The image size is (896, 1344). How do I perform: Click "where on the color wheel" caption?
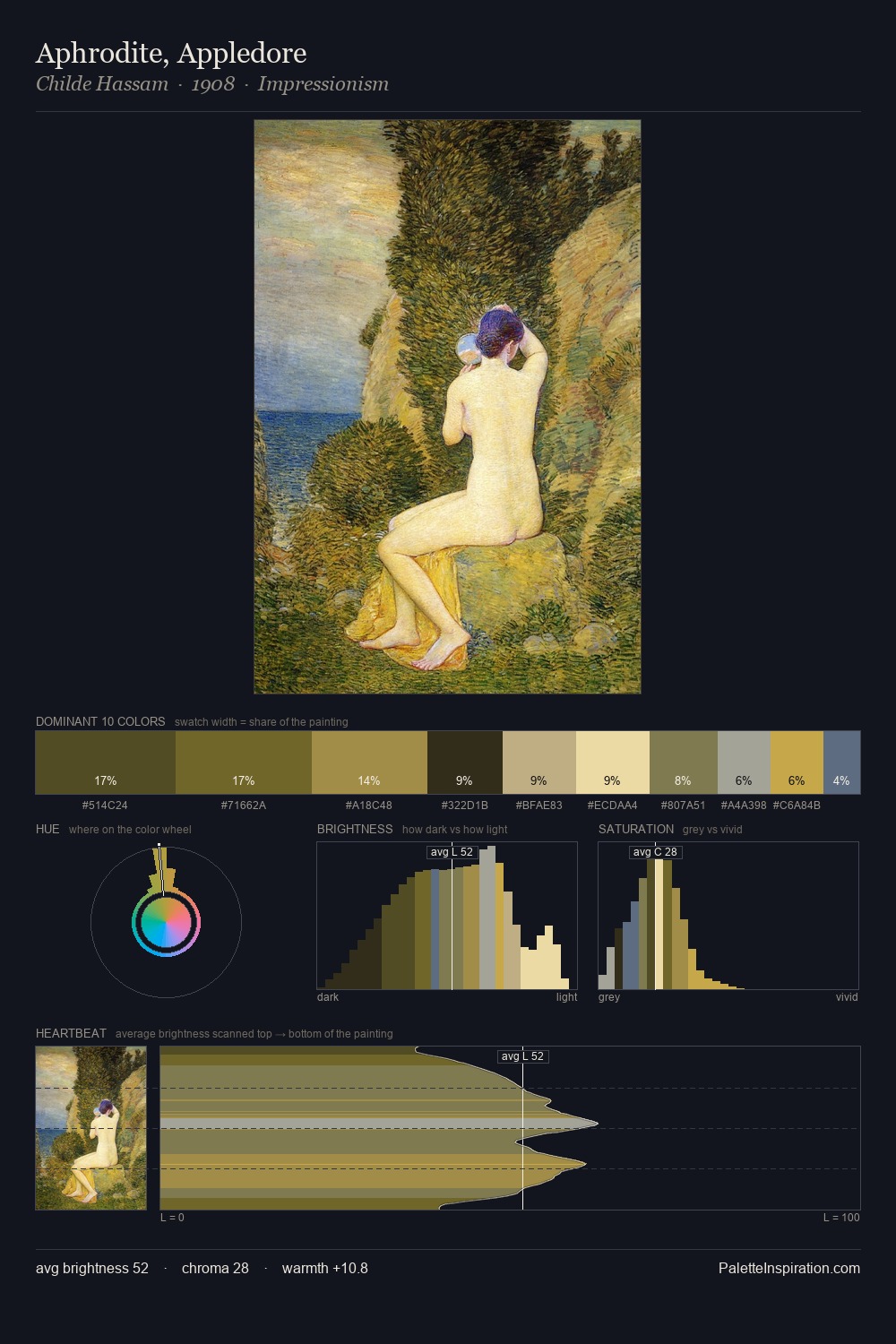click(130, 830)
